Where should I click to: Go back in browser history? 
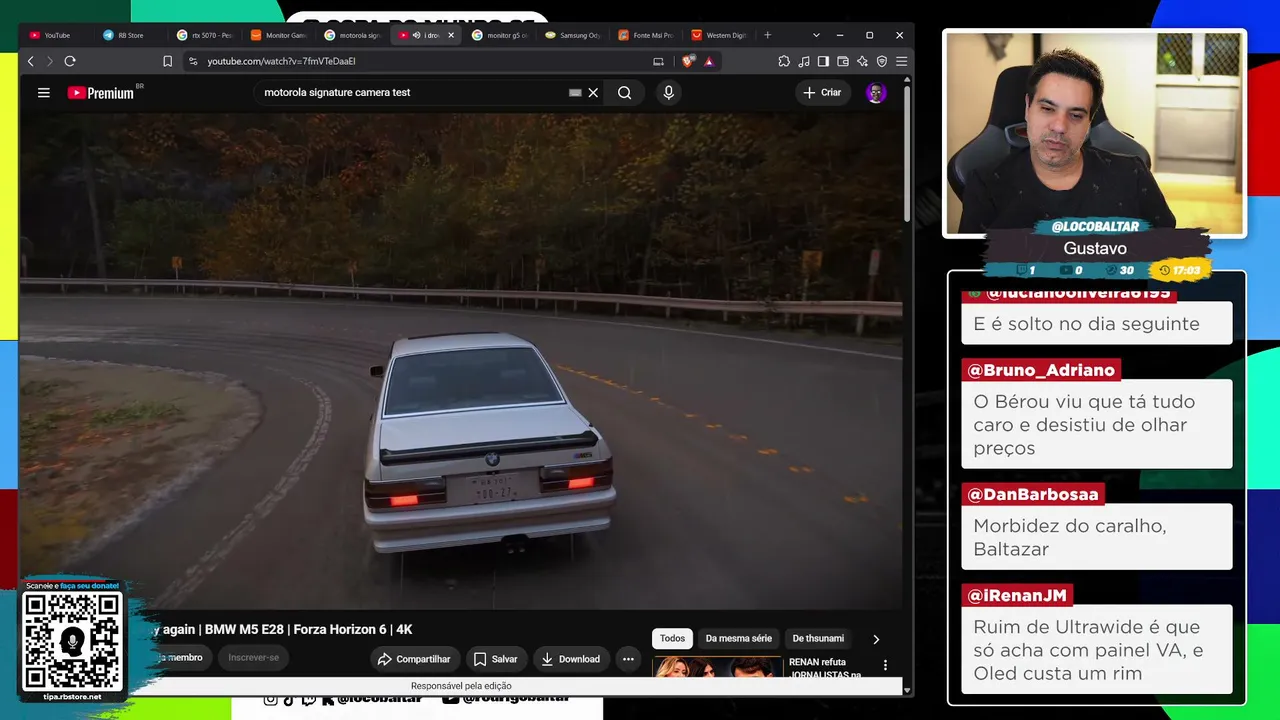(31, 61)
